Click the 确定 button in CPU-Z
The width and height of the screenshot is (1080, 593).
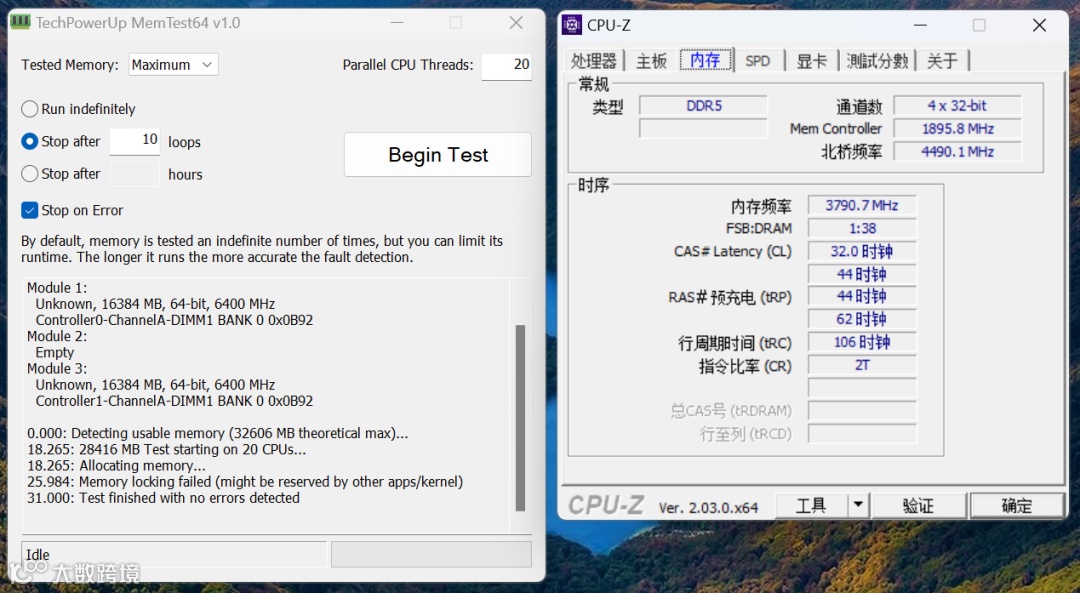(1017, 506)
